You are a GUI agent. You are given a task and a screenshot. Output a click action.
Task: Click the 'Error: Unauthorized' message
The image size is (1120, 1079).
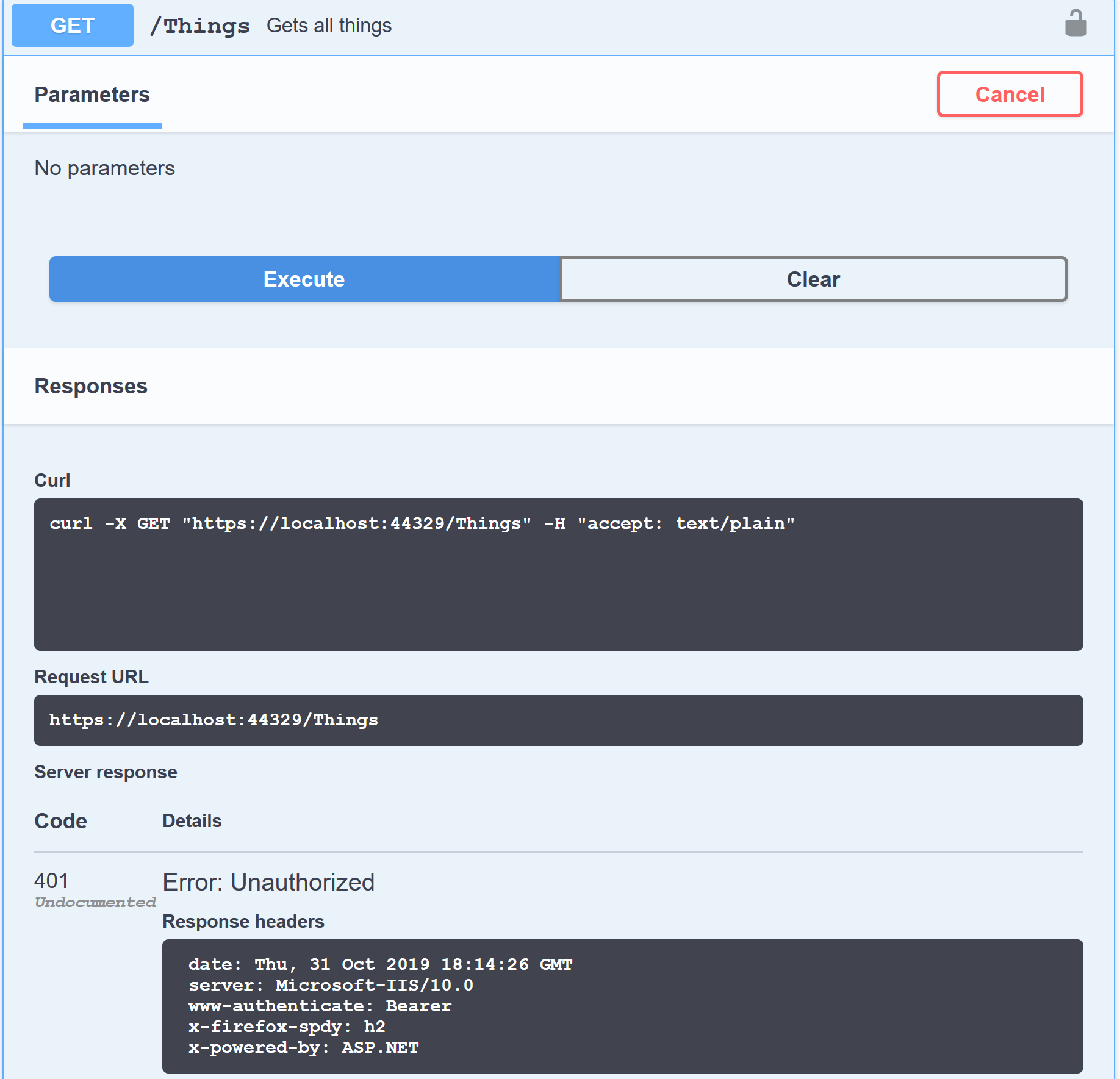tap(268, 882)
